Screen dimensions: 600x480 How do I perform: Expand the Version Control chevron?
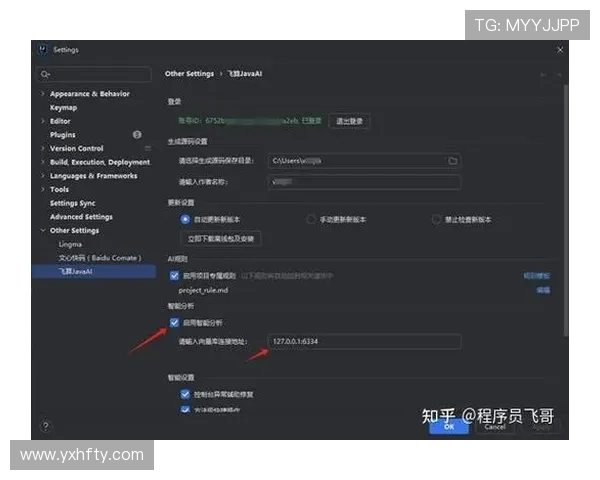tap(43, 148)
